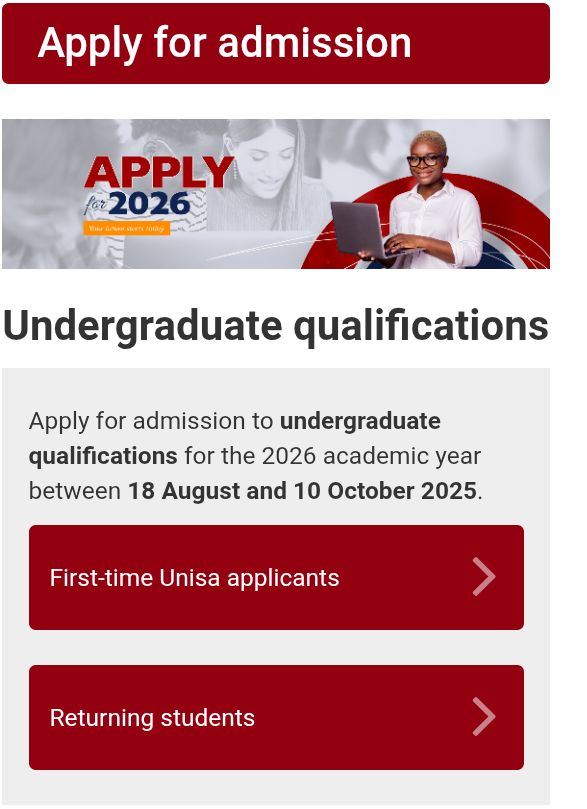Click the Undergraduate qualifications heading

275,326
